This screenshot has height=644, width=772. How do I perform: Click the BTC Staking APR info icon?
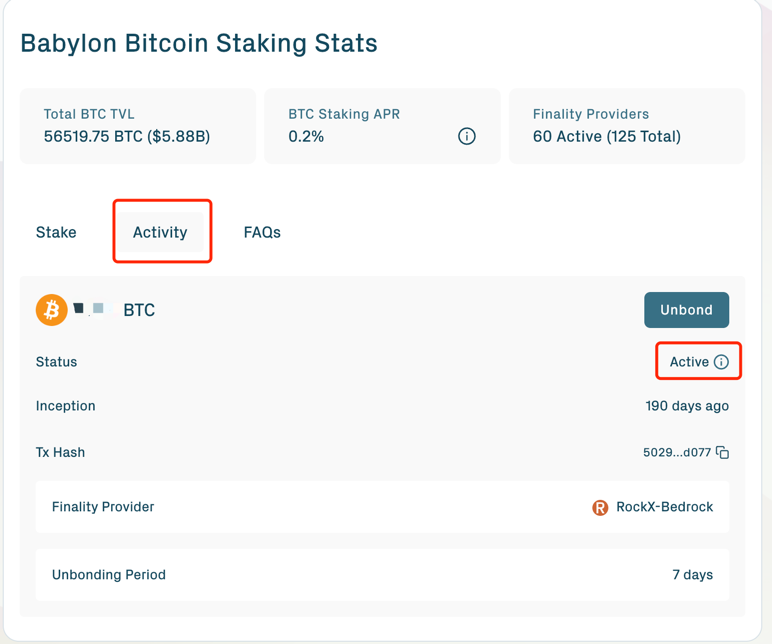point(466,136)
